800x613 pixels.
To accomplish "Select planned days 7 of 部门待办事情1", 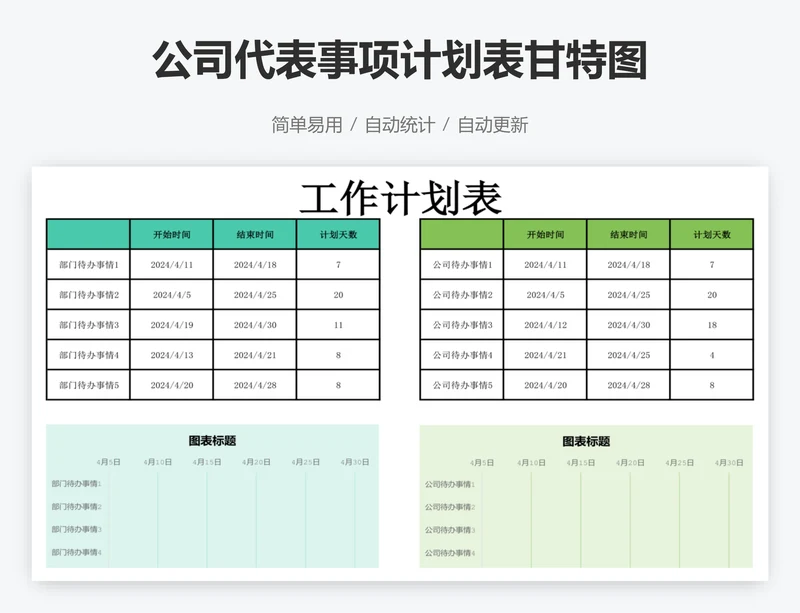I will (338, 264).
